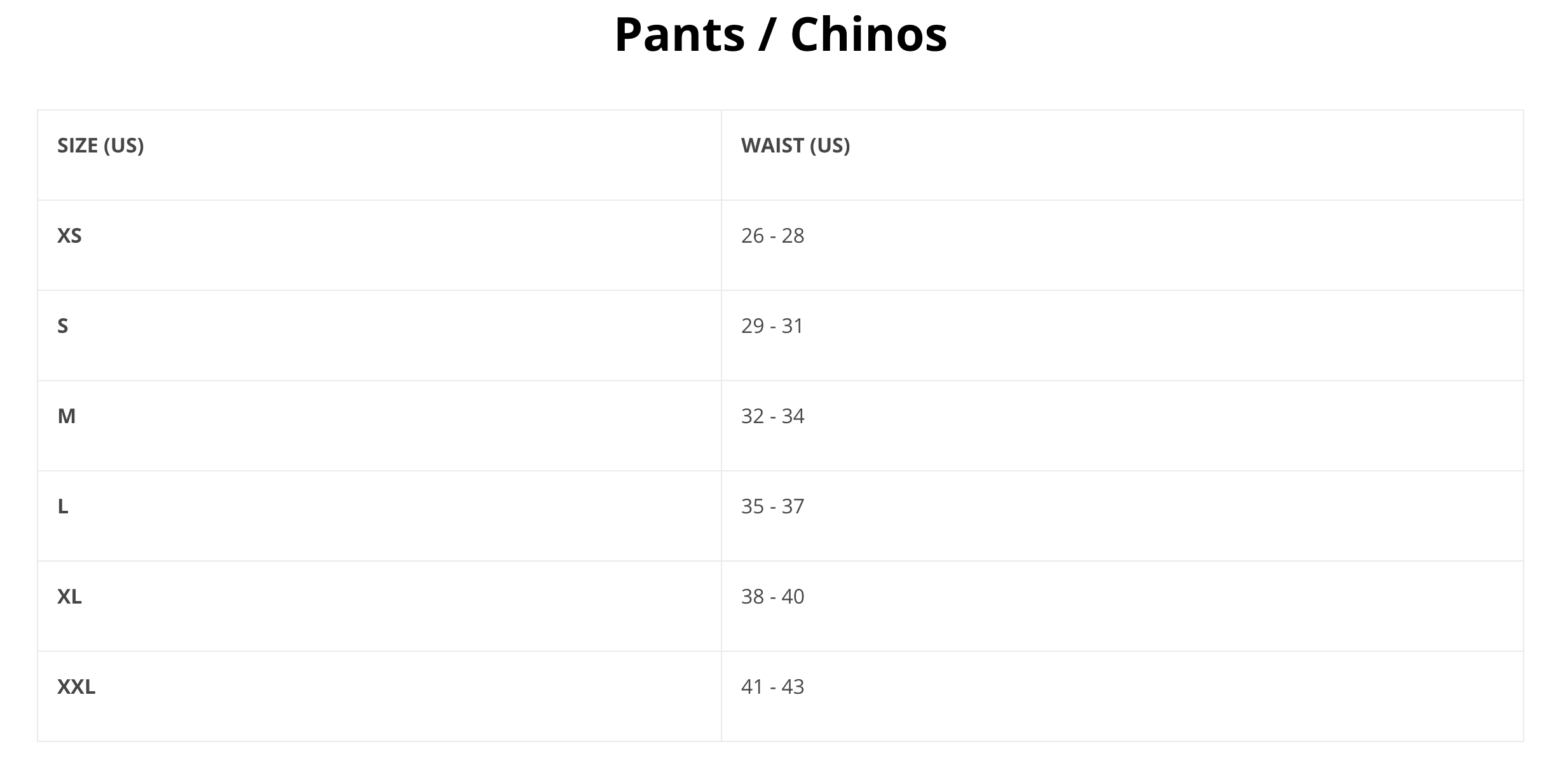Select the XL size cell
The height and width of the screenshot is (784, 1565).
pos(69,597)
